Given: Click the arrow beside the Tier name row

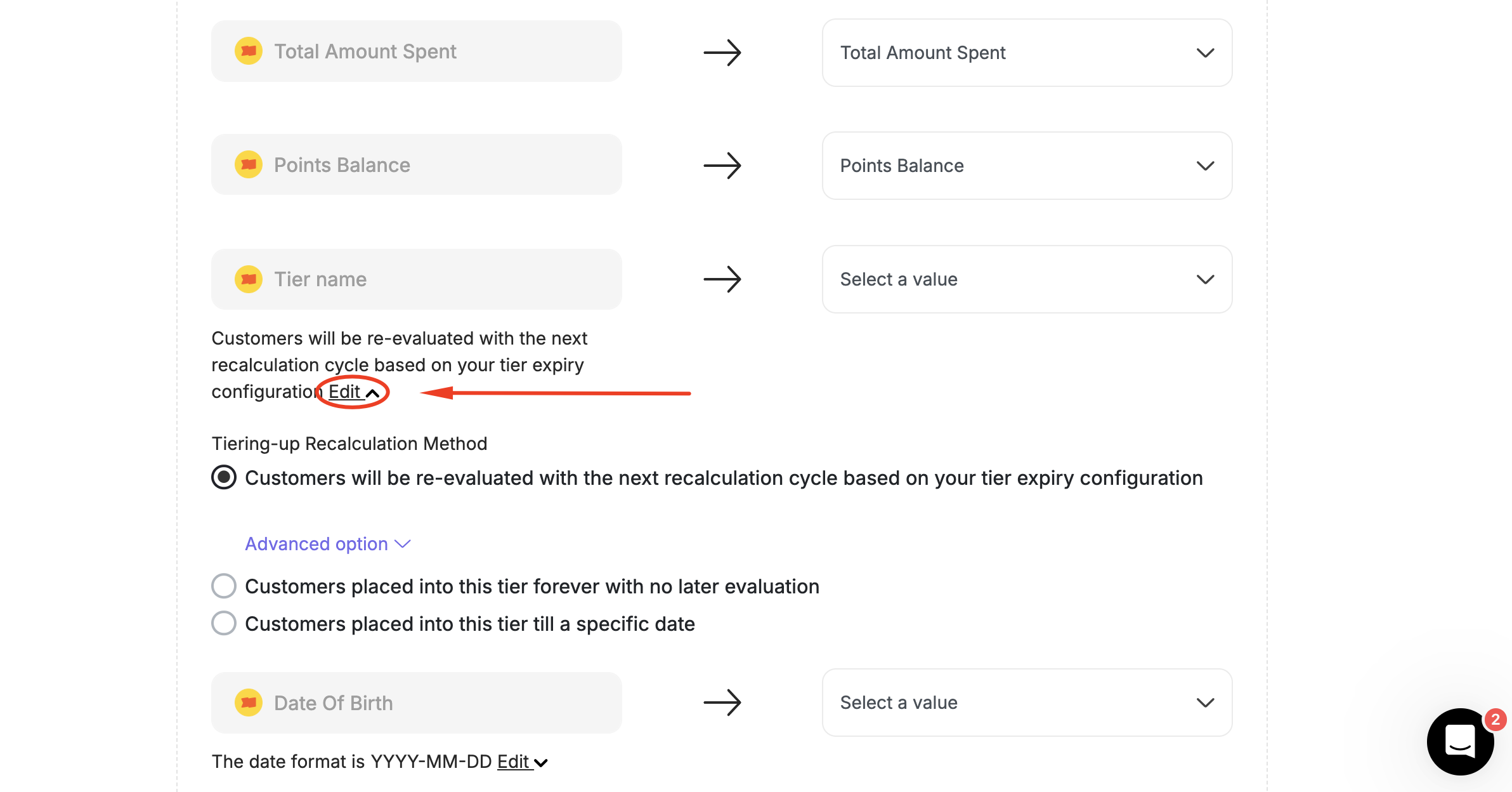Looking at the screenshot, I should point(723,279).
